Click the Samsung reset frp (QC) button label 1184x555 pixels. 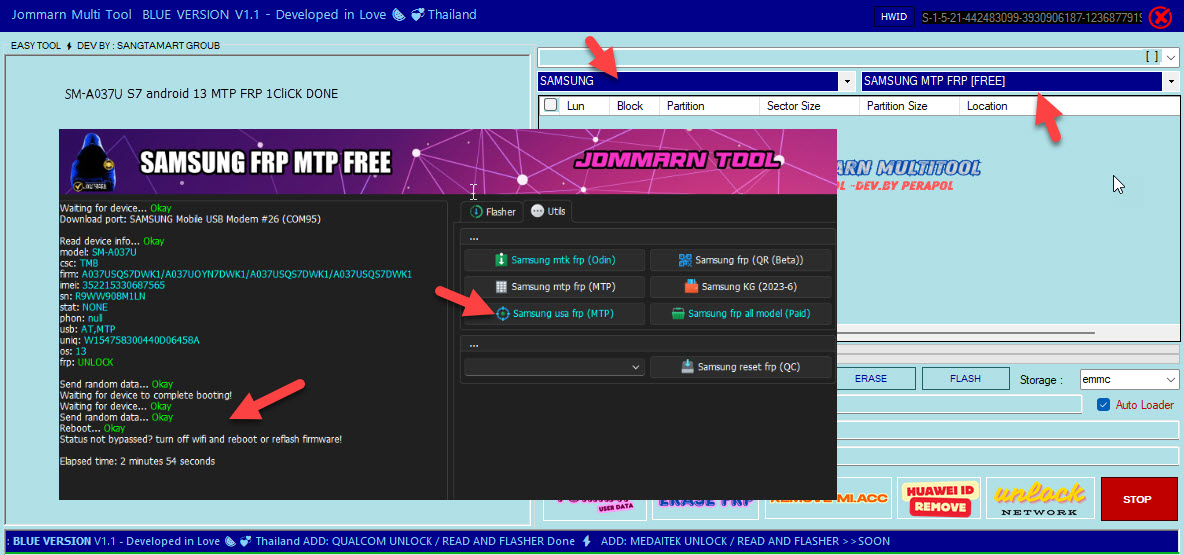pos(748,368)
